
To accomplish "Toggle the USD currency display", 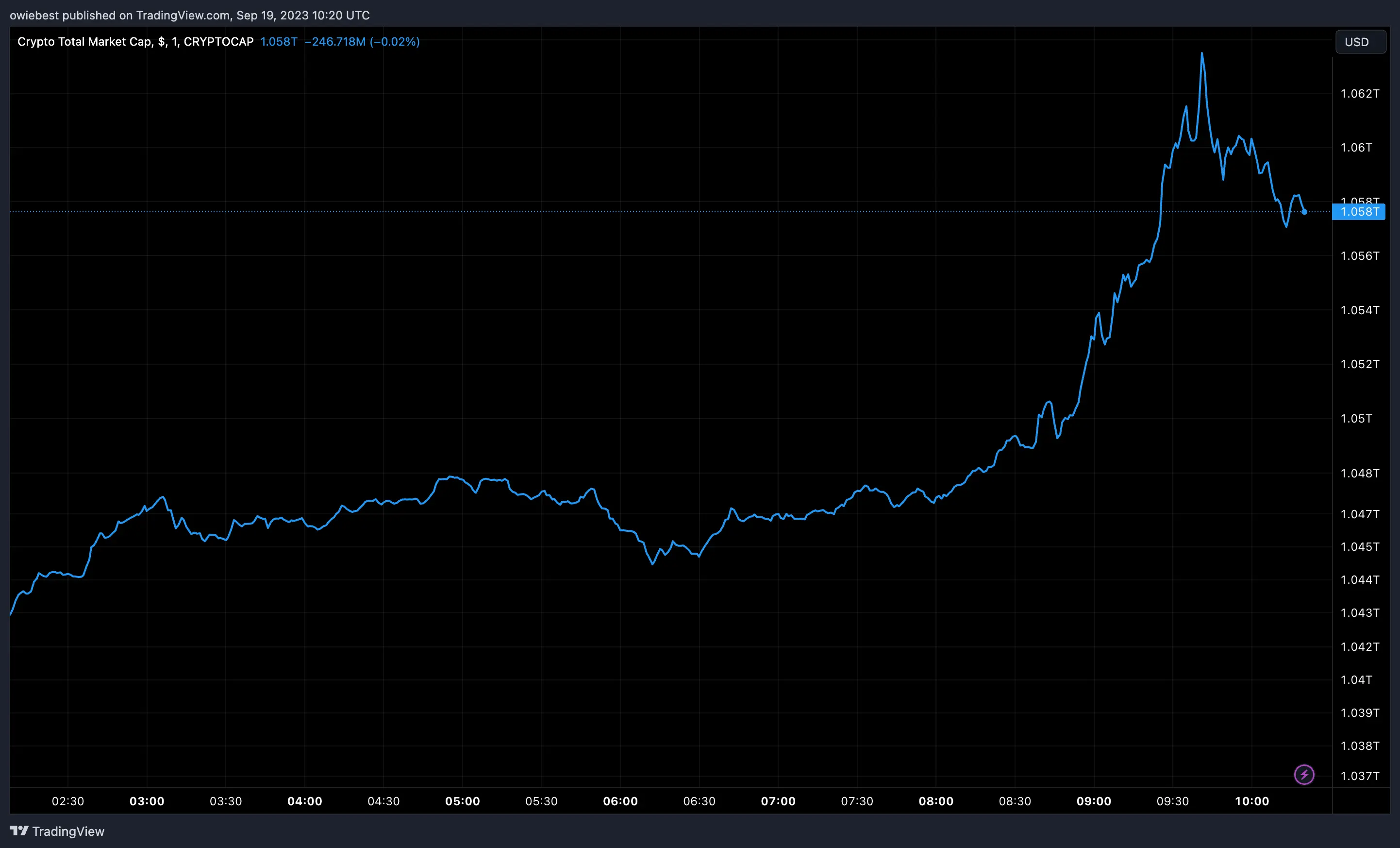I will 1360,41.
